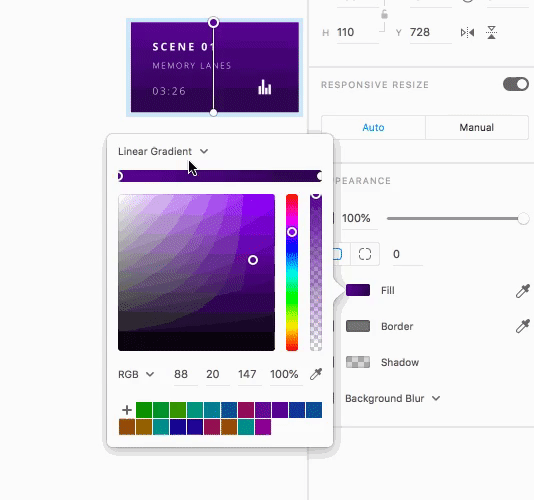Click the height field showing 110

click(x=357, y=33)
